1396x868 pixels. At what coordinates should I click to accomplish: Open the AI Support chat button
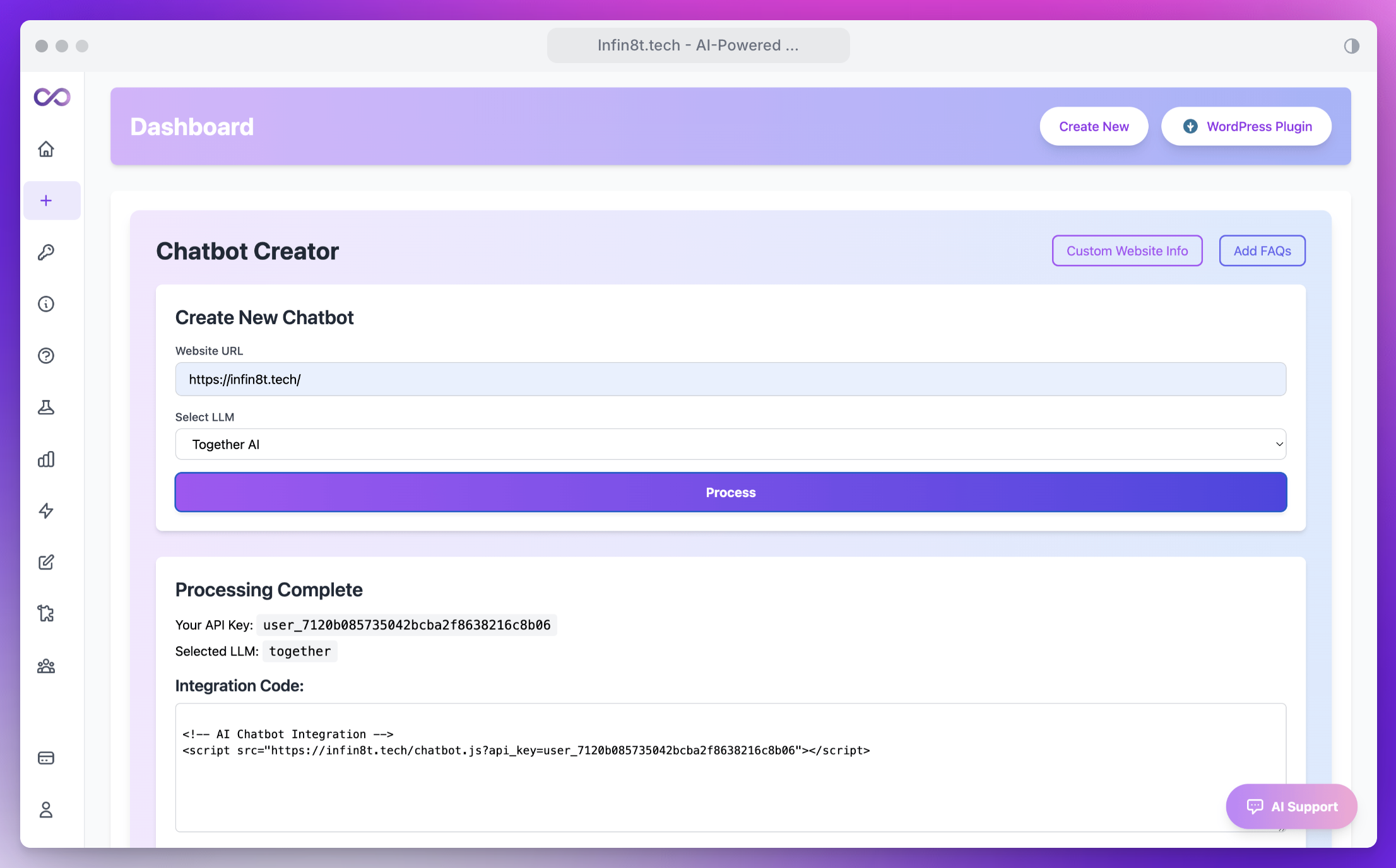coord(1291,806)
